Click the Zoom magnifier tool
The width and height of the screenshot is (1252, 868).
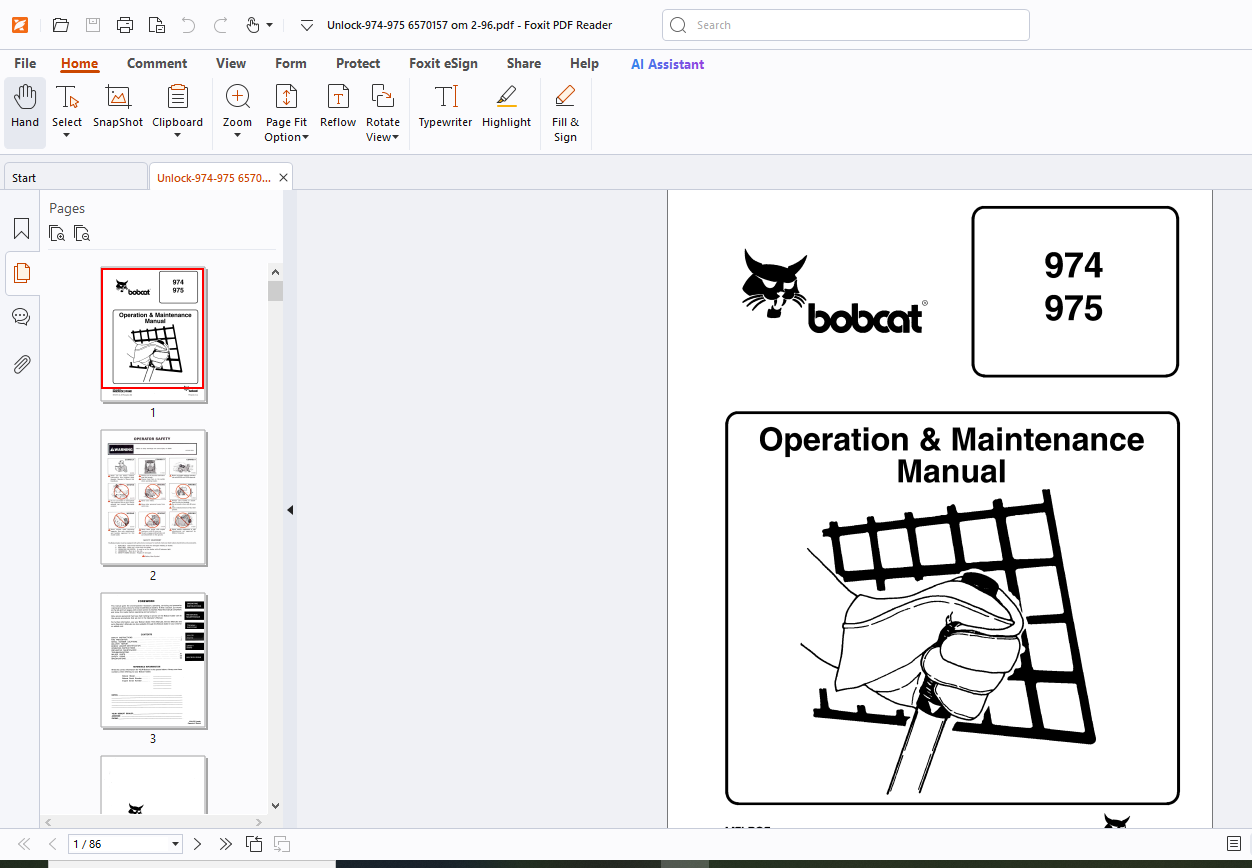(x=237, y=106)
